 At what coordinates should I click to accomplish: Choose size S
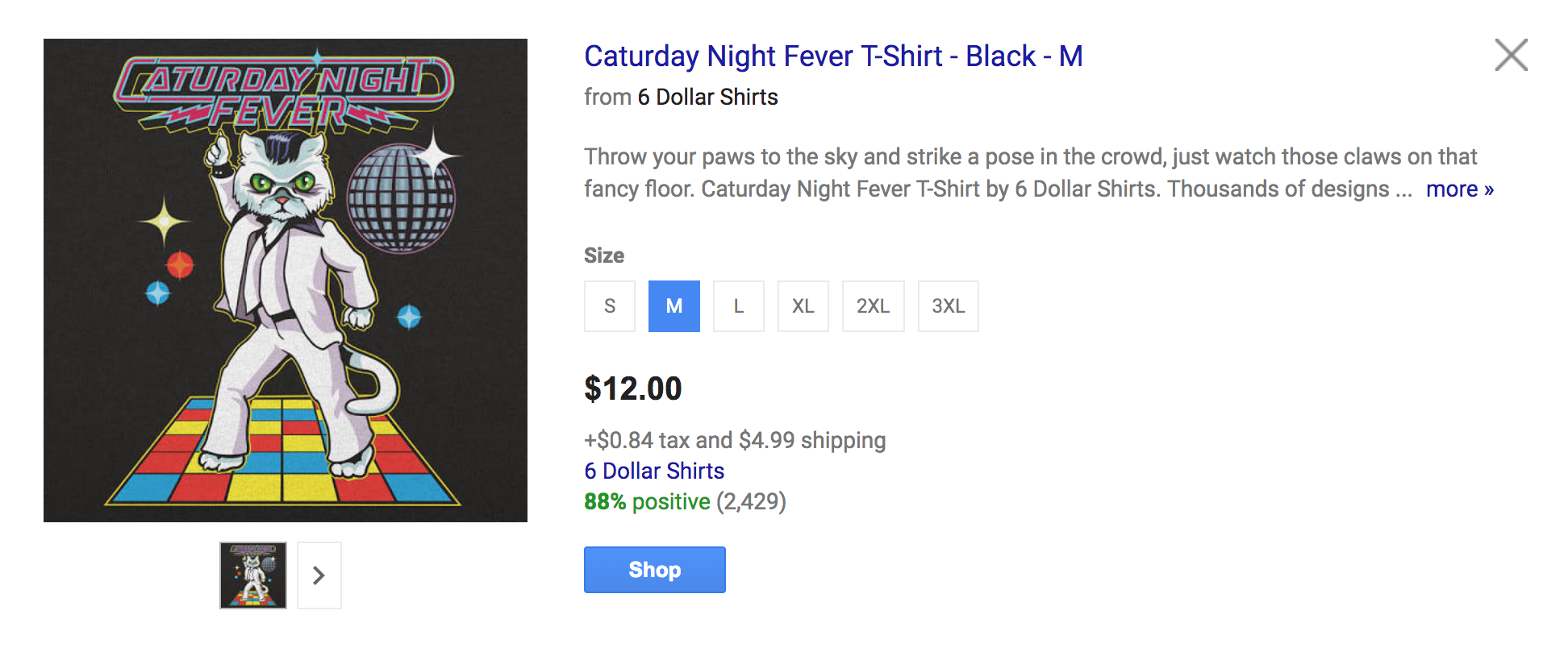(x=610, y=306)
